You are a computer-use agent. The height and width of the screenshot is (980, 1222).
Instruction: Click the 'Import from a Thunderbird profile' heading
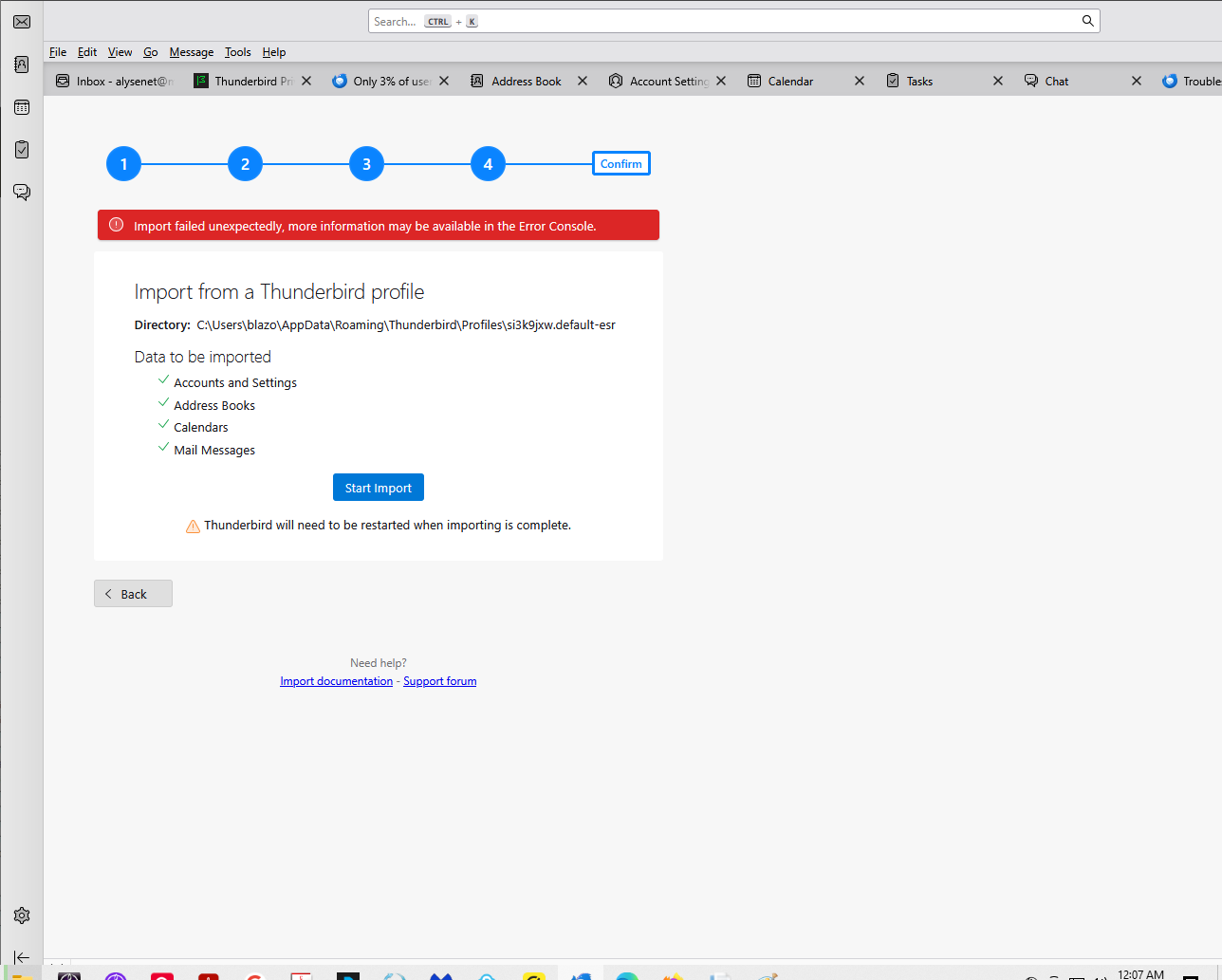(279, 292)
